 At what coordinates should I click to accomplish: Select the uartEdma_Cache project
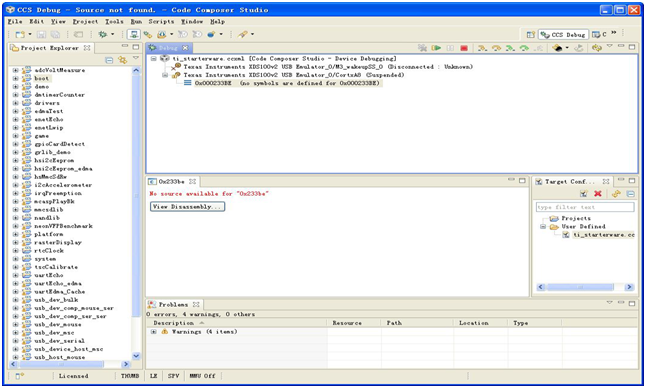pos(60,292)
